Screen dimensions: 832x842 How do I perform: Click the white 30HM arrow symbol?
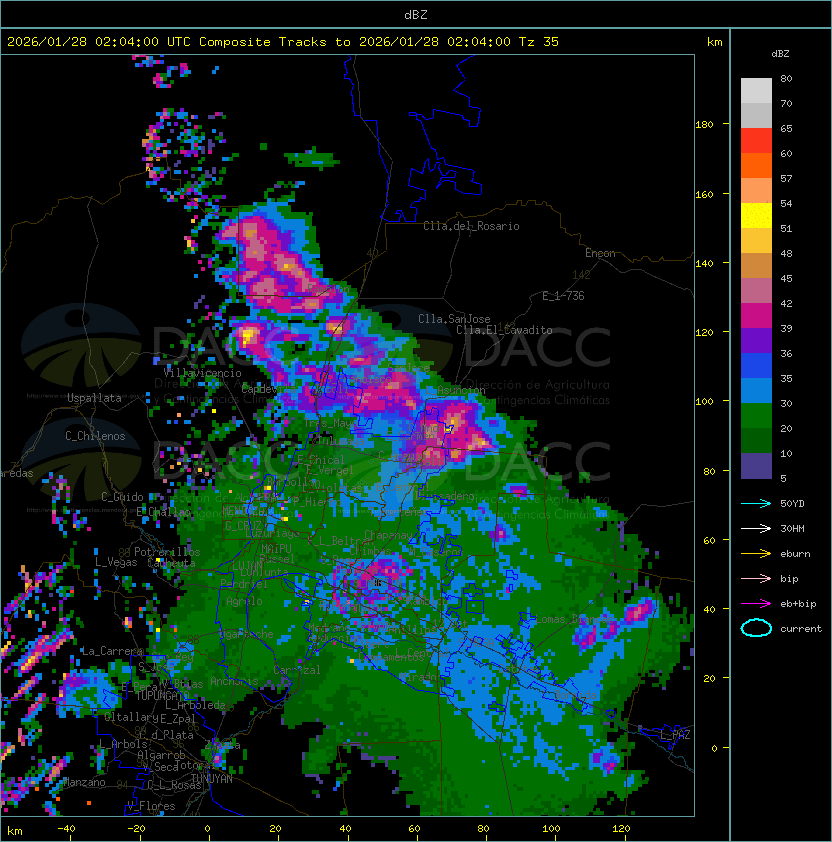coord(756,528)
